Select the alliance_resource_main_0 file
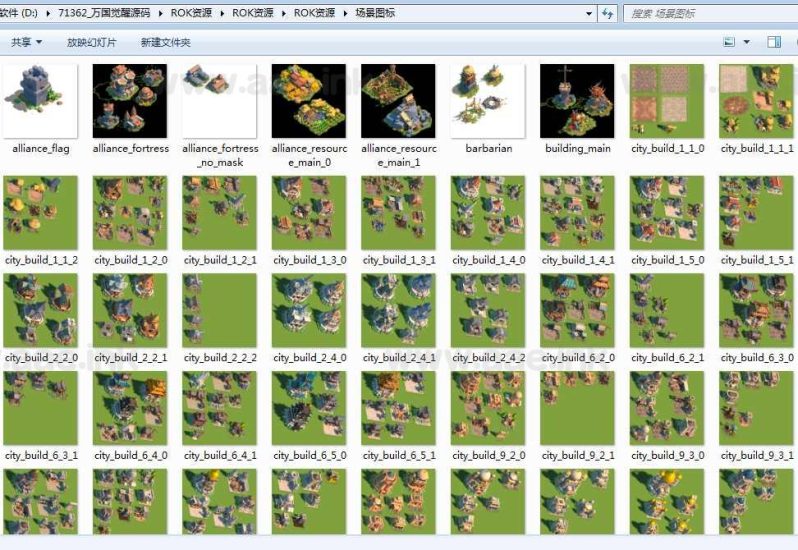The height and width of the screenshot is (550, 798). pos(309,101)
